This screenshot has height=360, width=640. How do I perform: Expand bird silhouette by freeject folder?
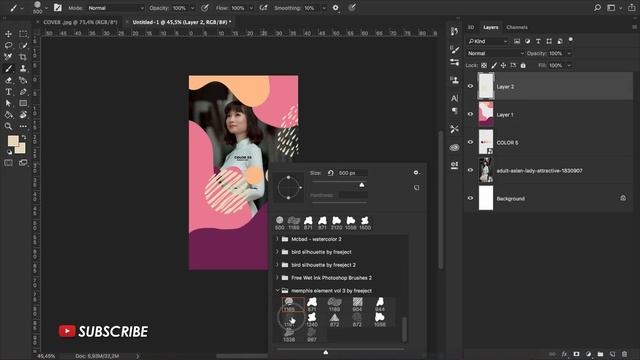pos(278,252)
